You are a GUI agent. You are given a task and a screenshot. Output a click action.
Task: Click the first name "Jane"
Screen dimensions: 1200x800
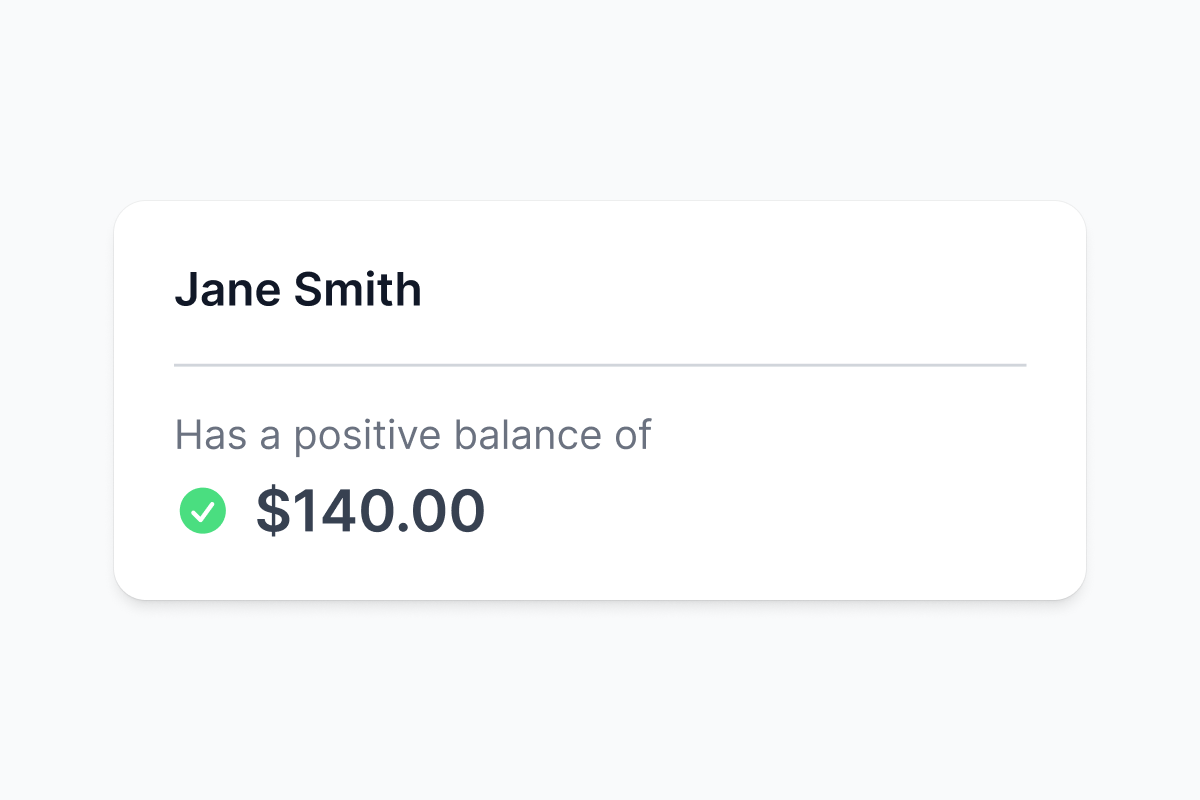tap(226, 290)
